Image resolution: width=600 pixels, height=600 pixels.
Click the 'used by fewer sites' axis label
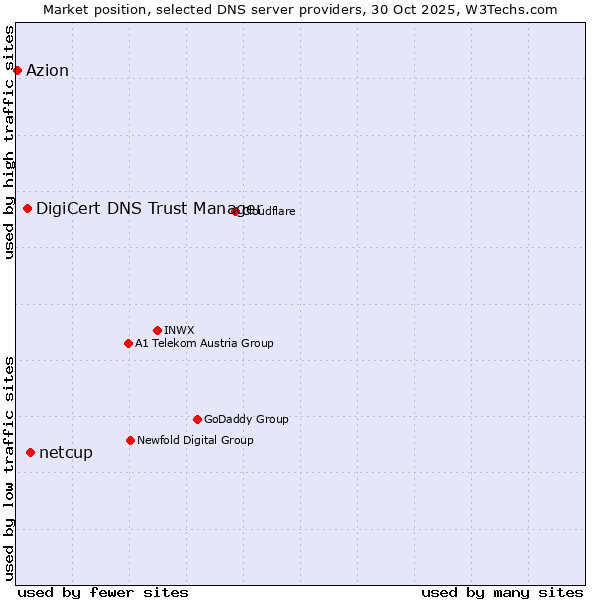(x=103, y=592)
